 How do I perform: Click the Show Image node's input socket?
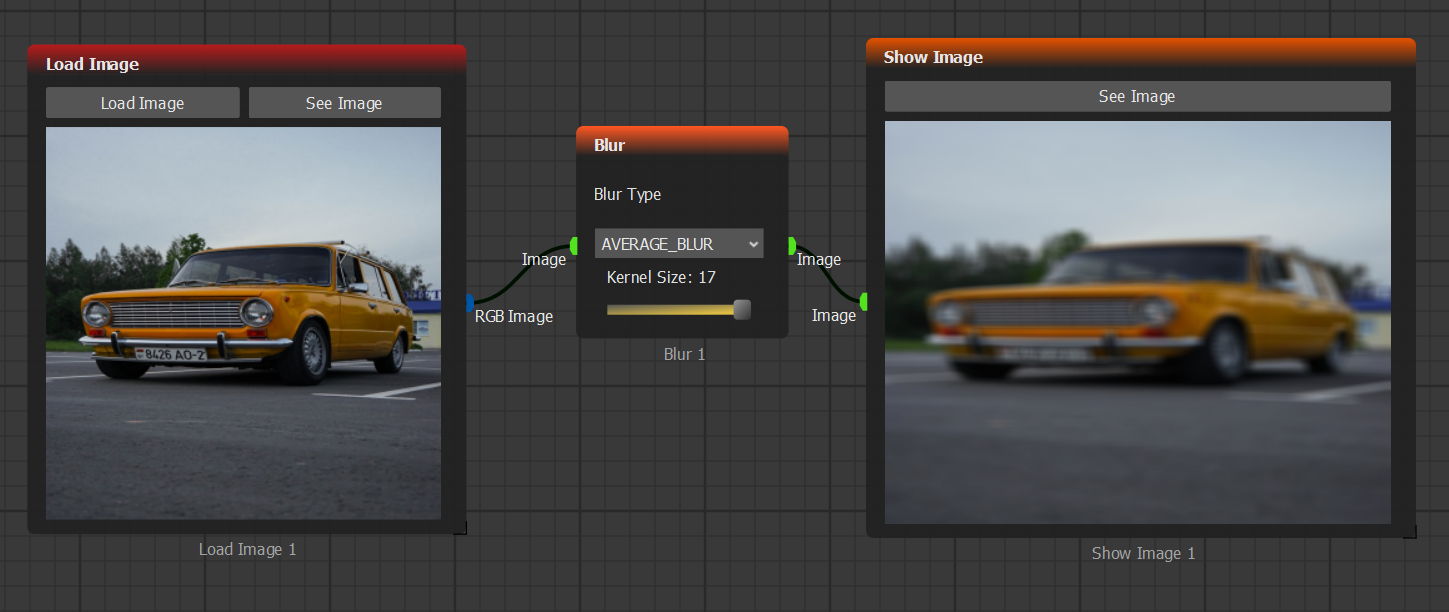click(864, 301)
